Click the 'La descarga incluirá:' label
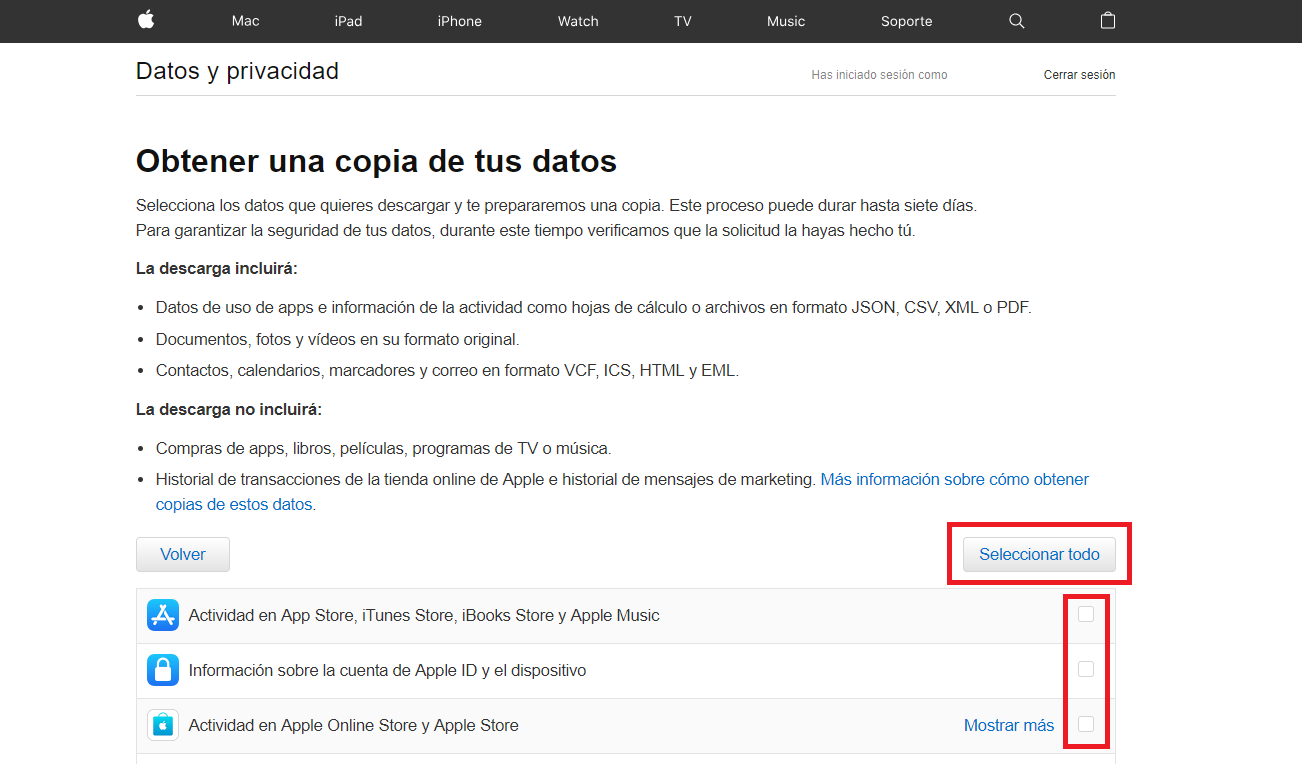The image size is (1302, 764). [x=217, y=269]
